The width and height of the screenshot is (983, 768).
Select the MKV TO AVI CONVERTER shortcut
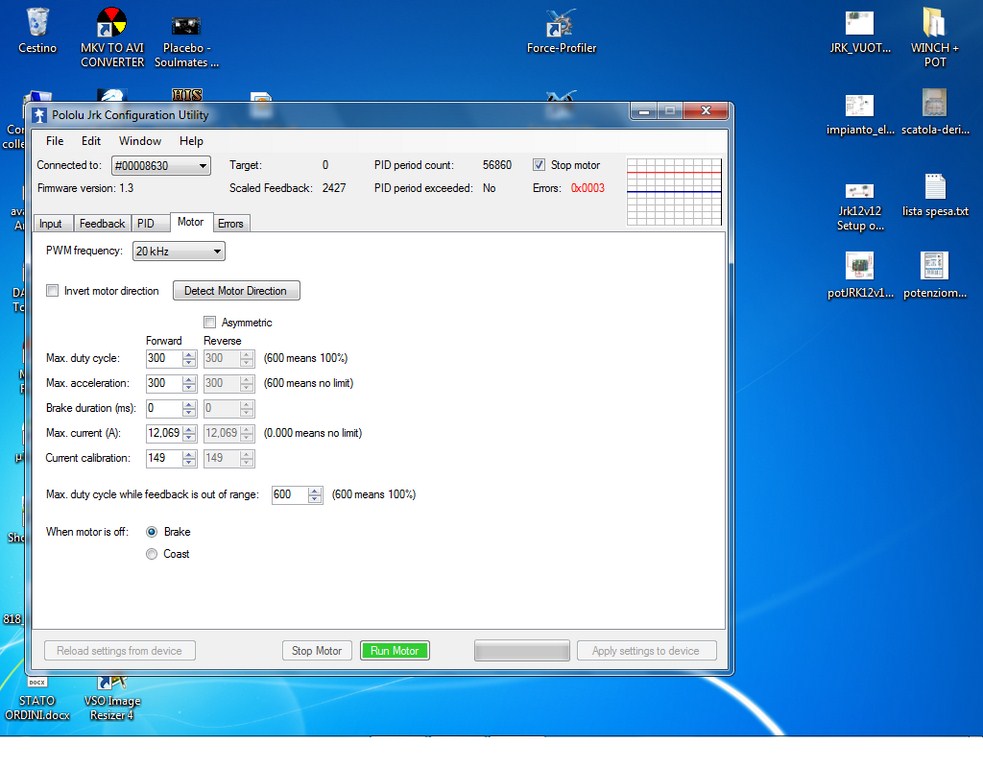(112, 38)
